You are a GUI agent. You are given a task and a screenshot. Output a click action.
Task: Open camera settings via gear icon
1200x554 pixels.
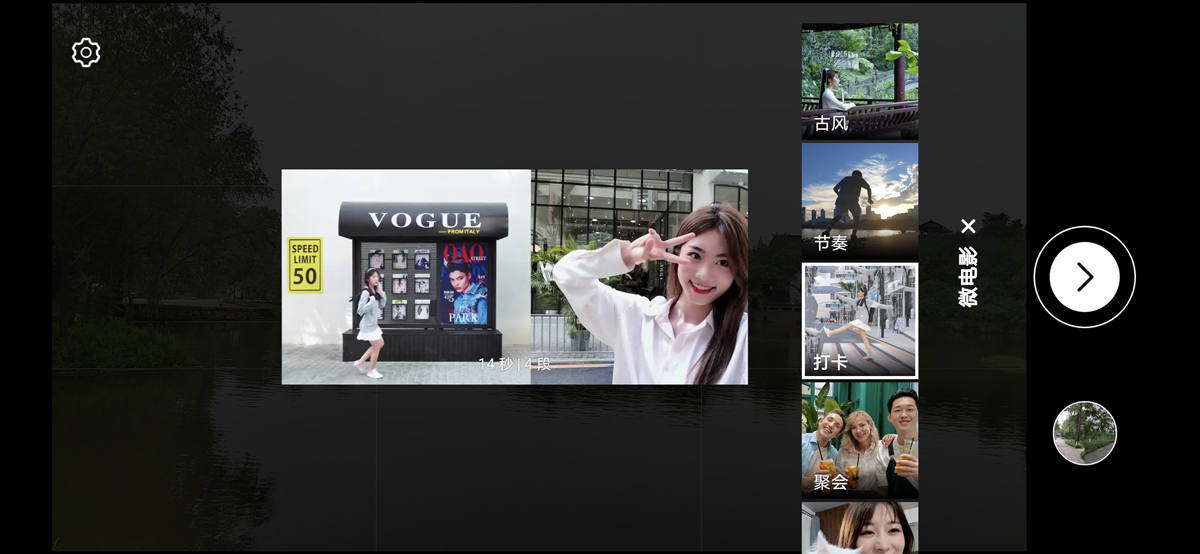click(x=86, y=53)
